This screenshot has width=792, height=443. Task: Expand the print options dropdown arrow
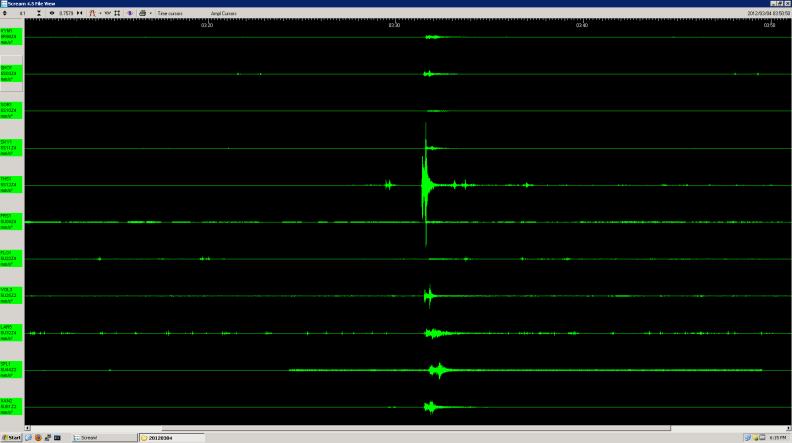[x=151, y=13]
